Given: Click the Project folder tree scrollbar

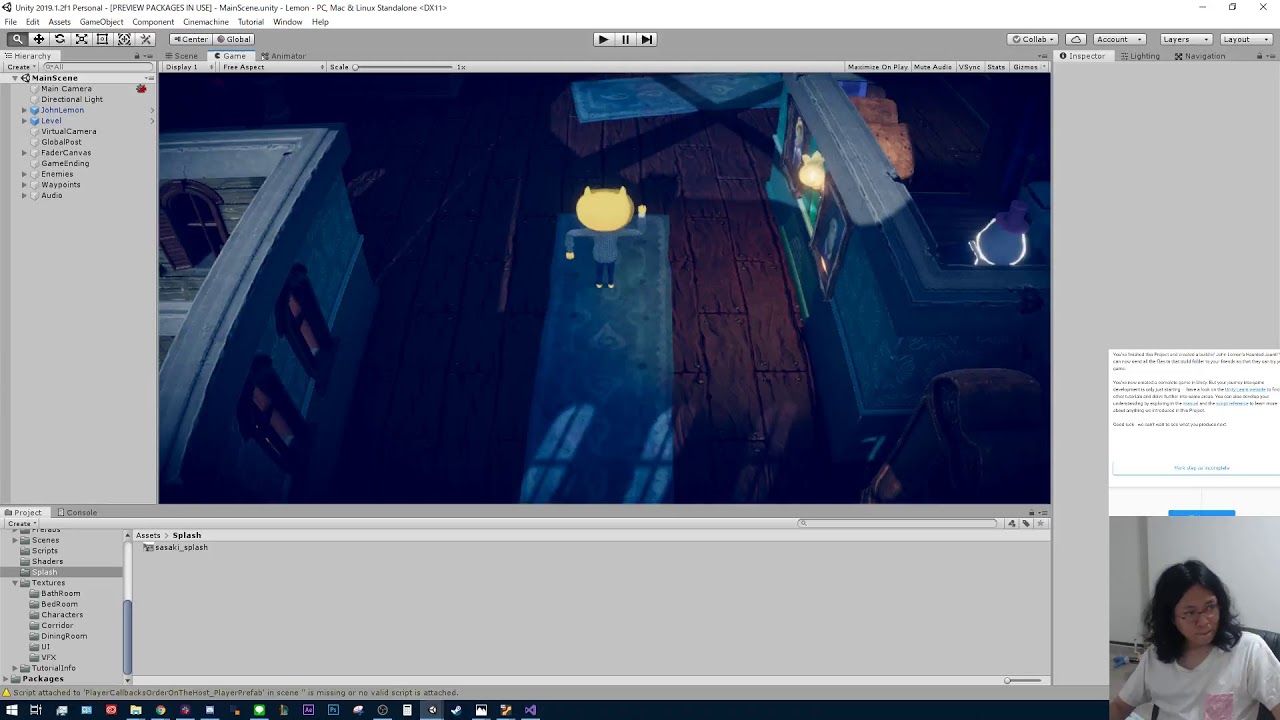Looking at the screenshot, I should (127, 635).
